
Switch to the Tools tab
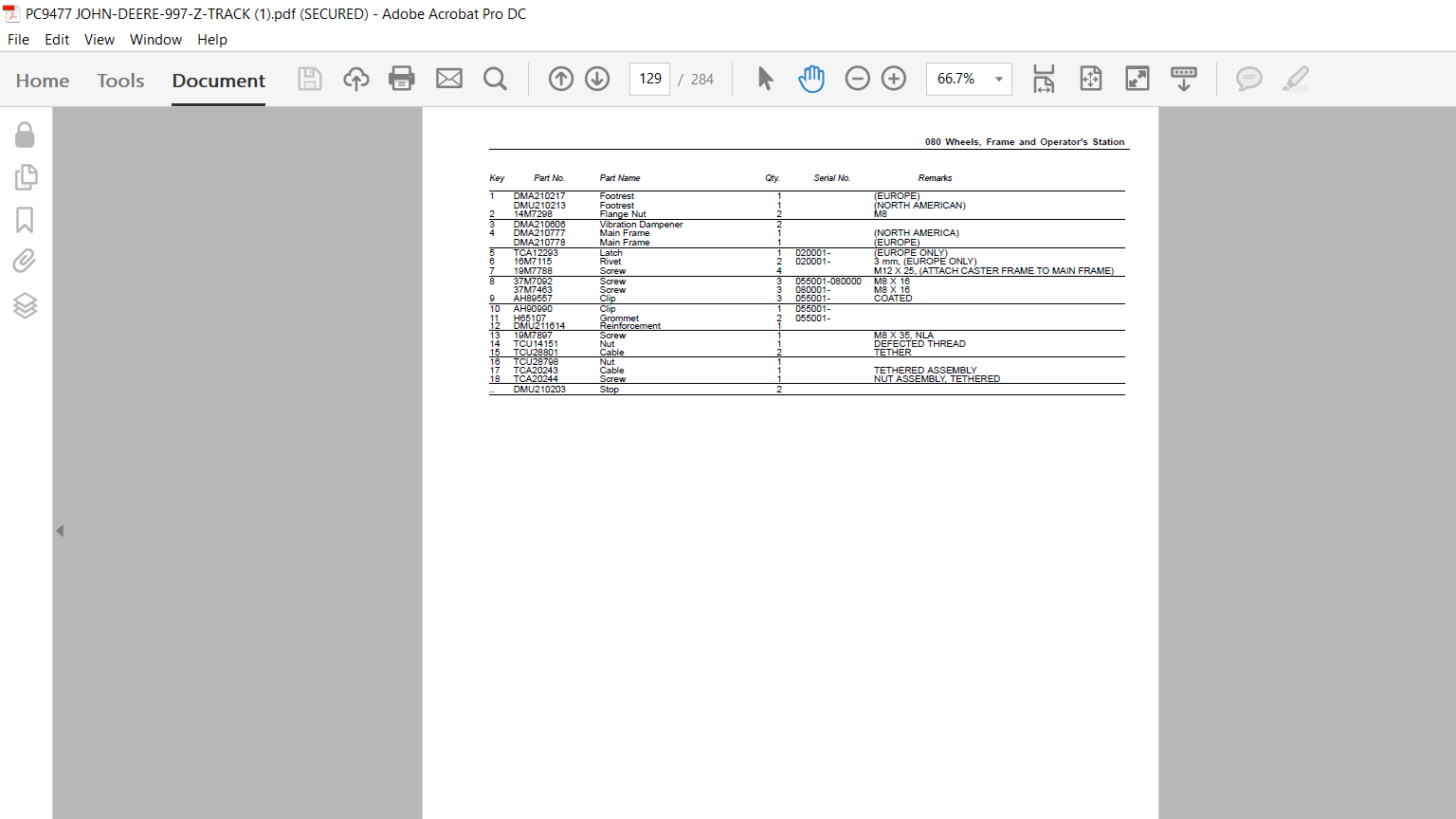120,81
